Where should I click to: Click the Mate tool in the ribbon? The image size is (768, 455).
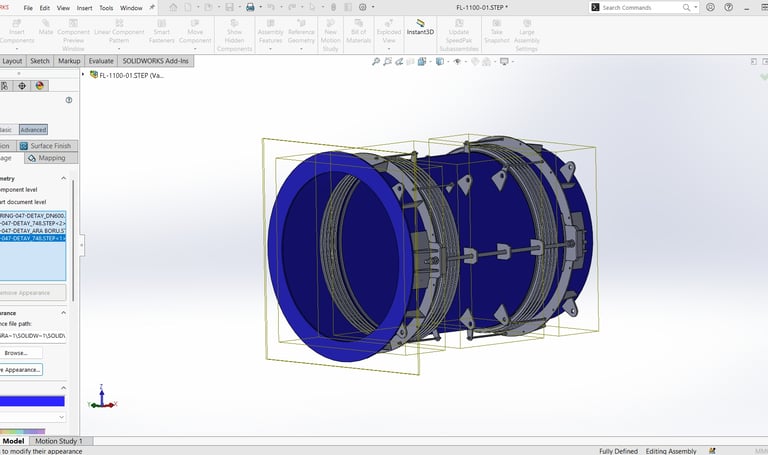(46, 27)
